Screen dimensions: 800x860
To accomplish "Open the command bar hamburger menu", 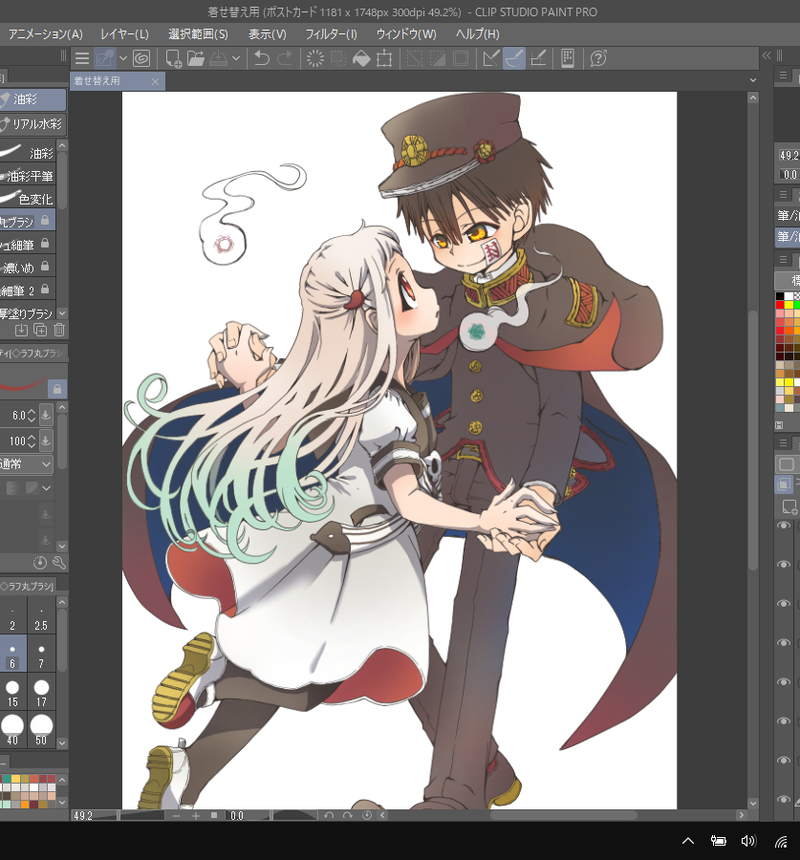I will pyautogui.click(x=82, y=59).
